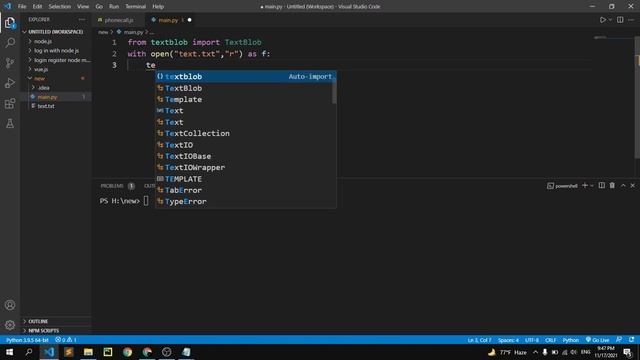The height and width of the screenshot is (360, 640).
Task: Open the Manage gear settings icon
Action: click(x=10, y=325)
